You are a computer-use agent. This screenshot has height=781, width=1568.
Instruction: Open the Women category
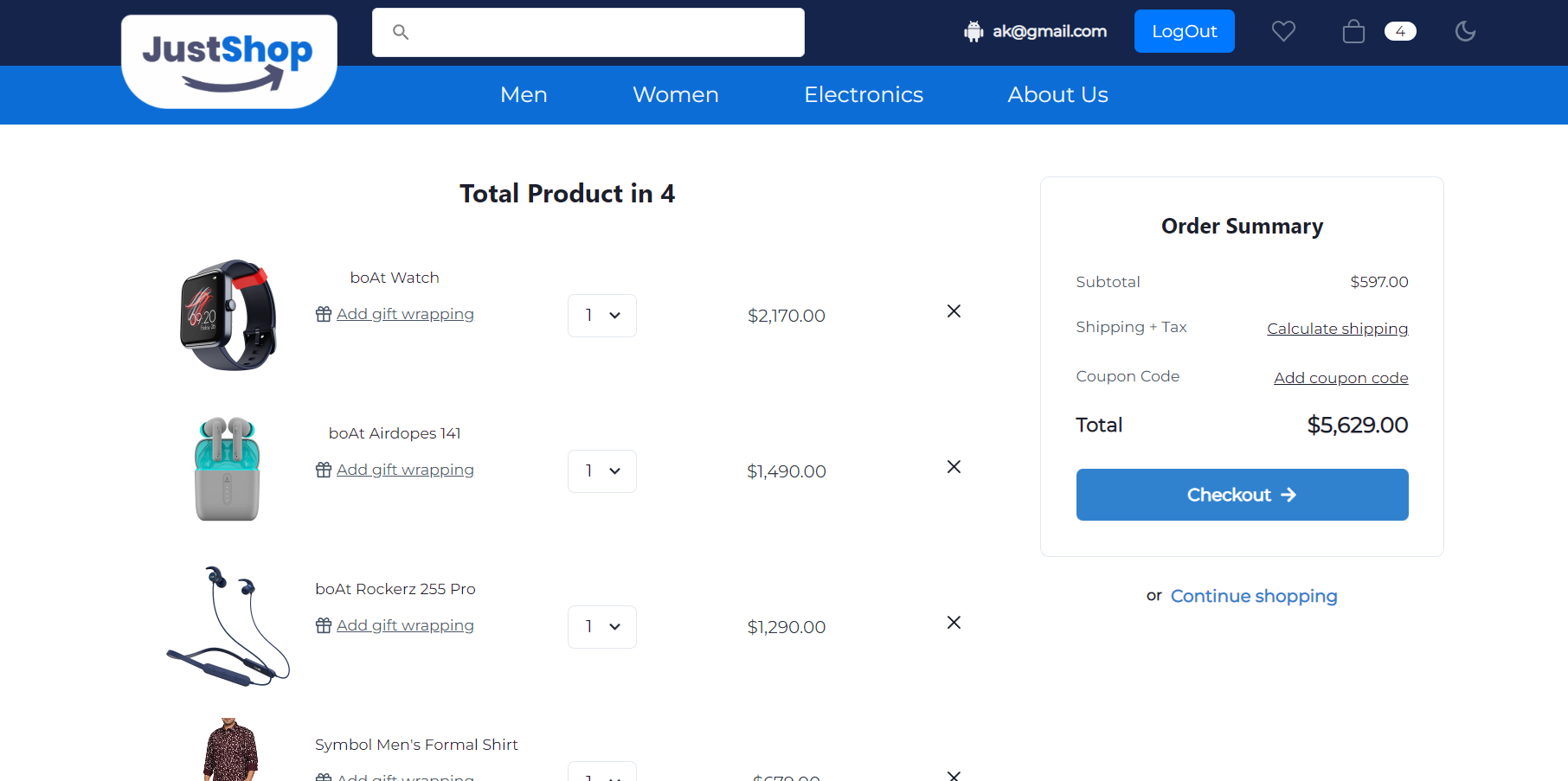tap(676, 94)
